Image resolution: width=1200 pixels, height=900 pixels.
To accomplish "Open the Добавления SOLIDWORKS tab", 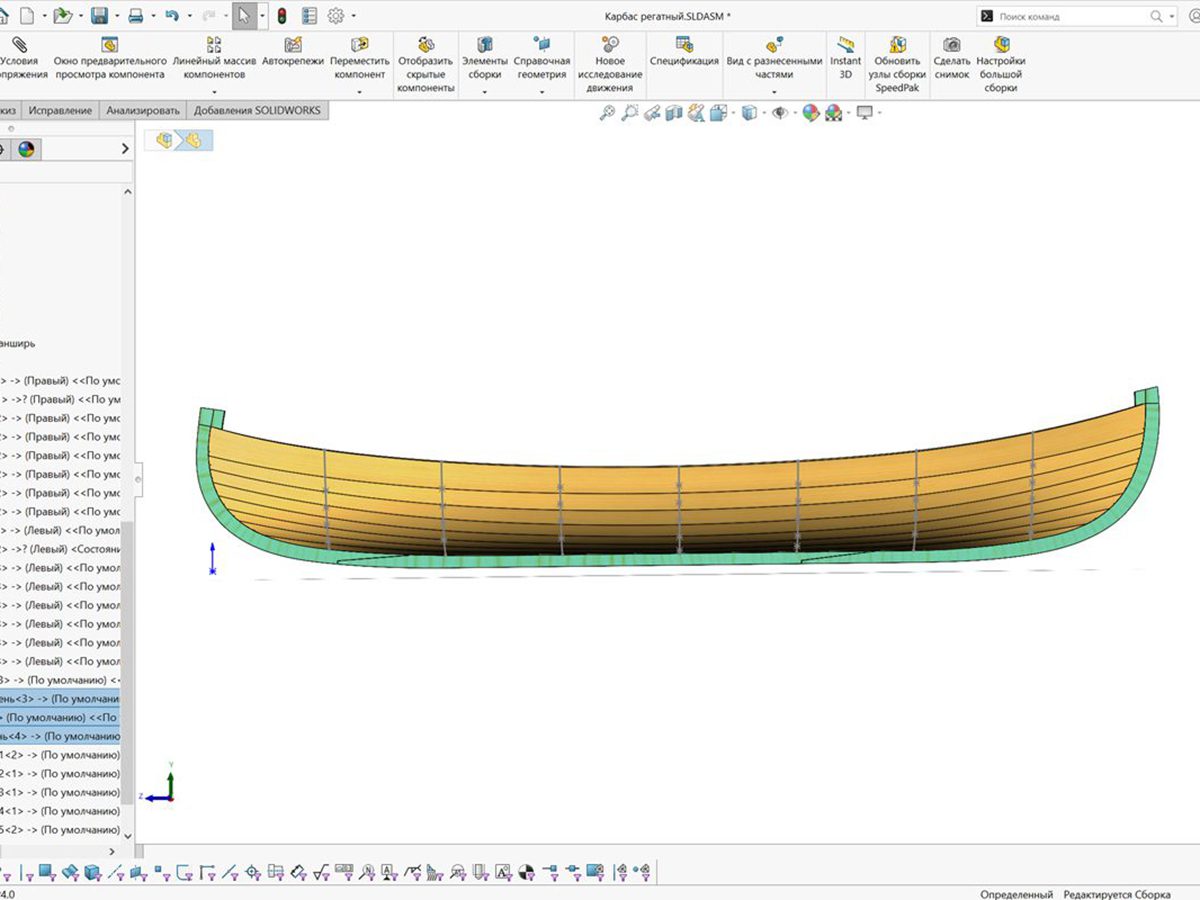I will [257, 111].
